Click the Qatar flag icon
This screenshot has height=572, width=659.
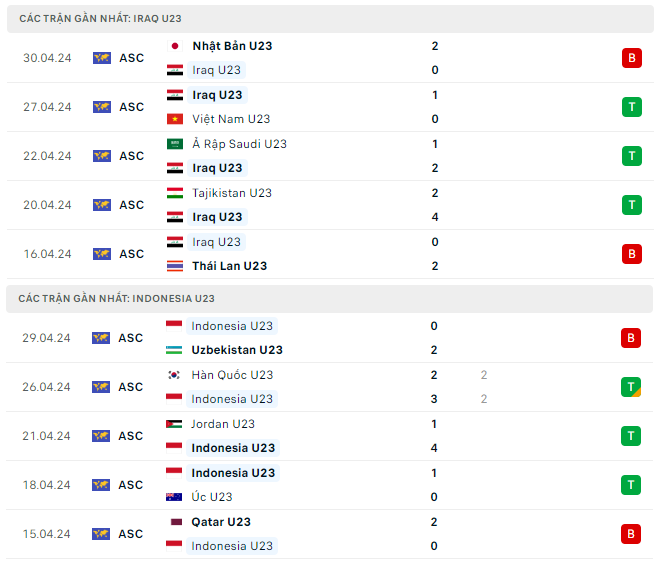pyautogui.click(x=175, y=522)
